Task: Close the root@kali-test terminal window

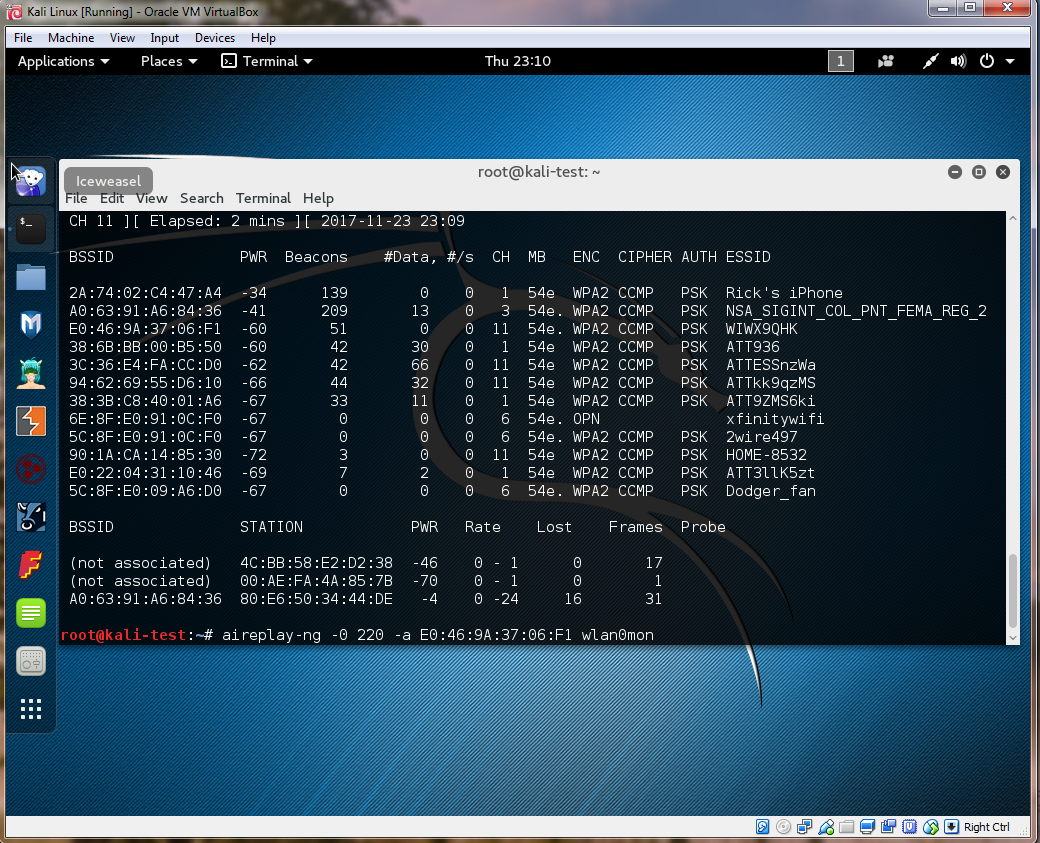Action: pyautogui.click(x=1003, y=172)
